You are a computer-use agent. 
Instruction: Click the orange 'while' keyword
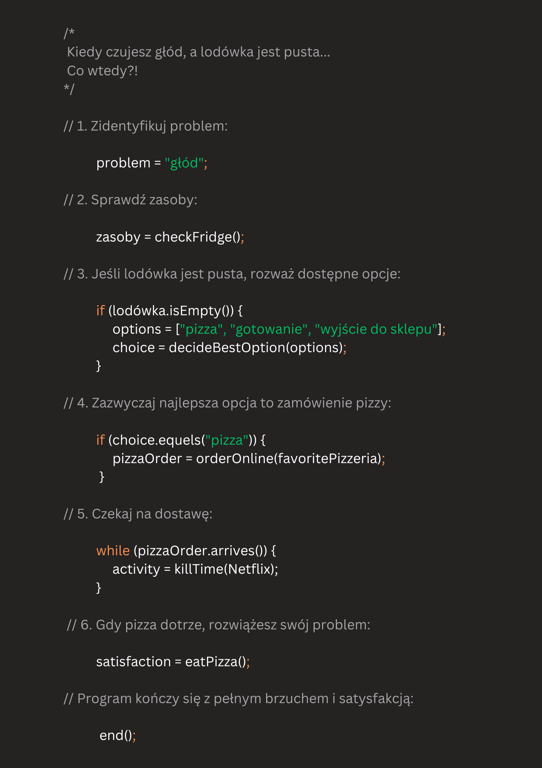click(113, 551)
